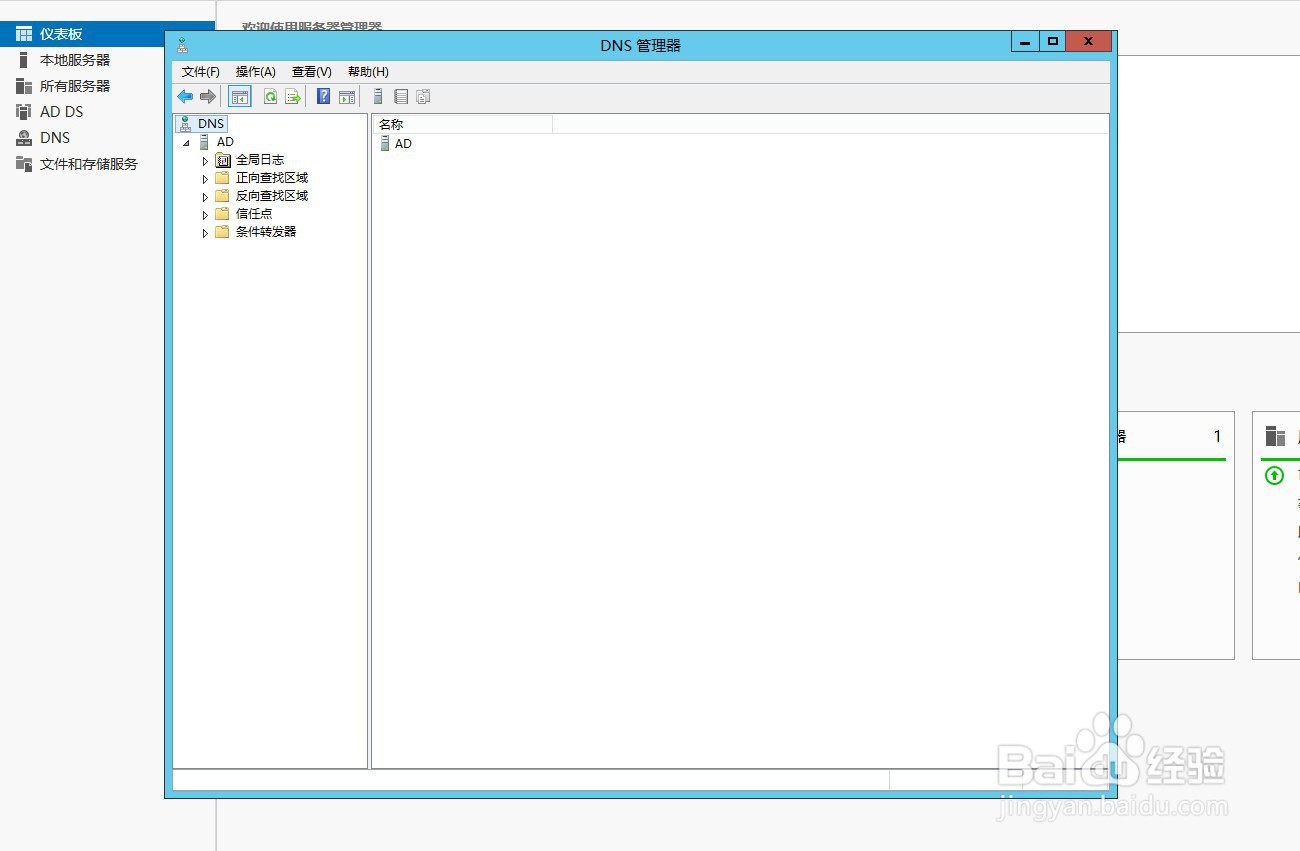Select 反向查找区域 folder
The width and height of the screenshot is (1300, 851).
click(x=272, y=196)
